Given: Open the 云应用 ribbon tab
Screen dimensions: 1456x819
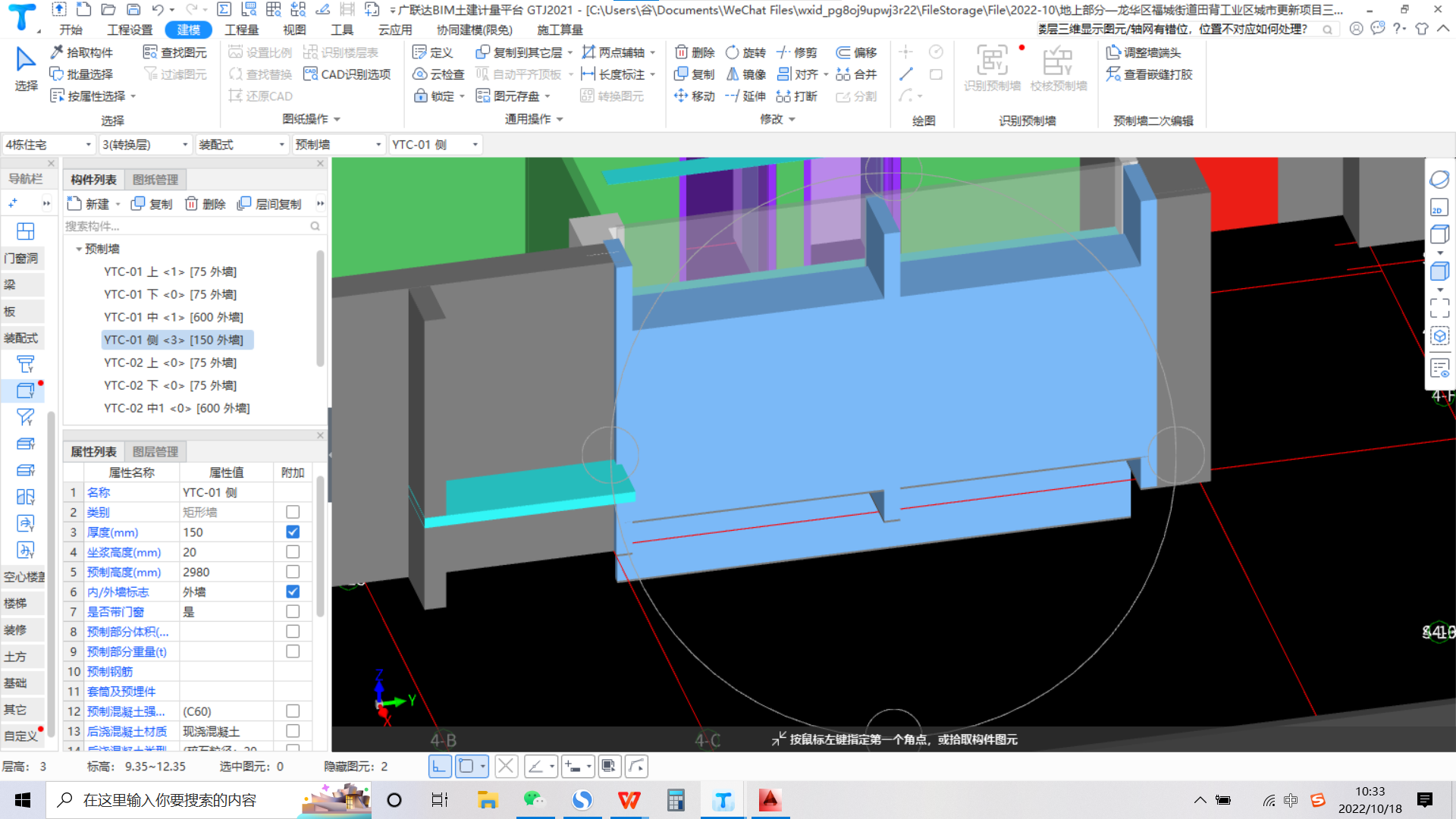Looking at the screenshot, I should pos(395,30).
